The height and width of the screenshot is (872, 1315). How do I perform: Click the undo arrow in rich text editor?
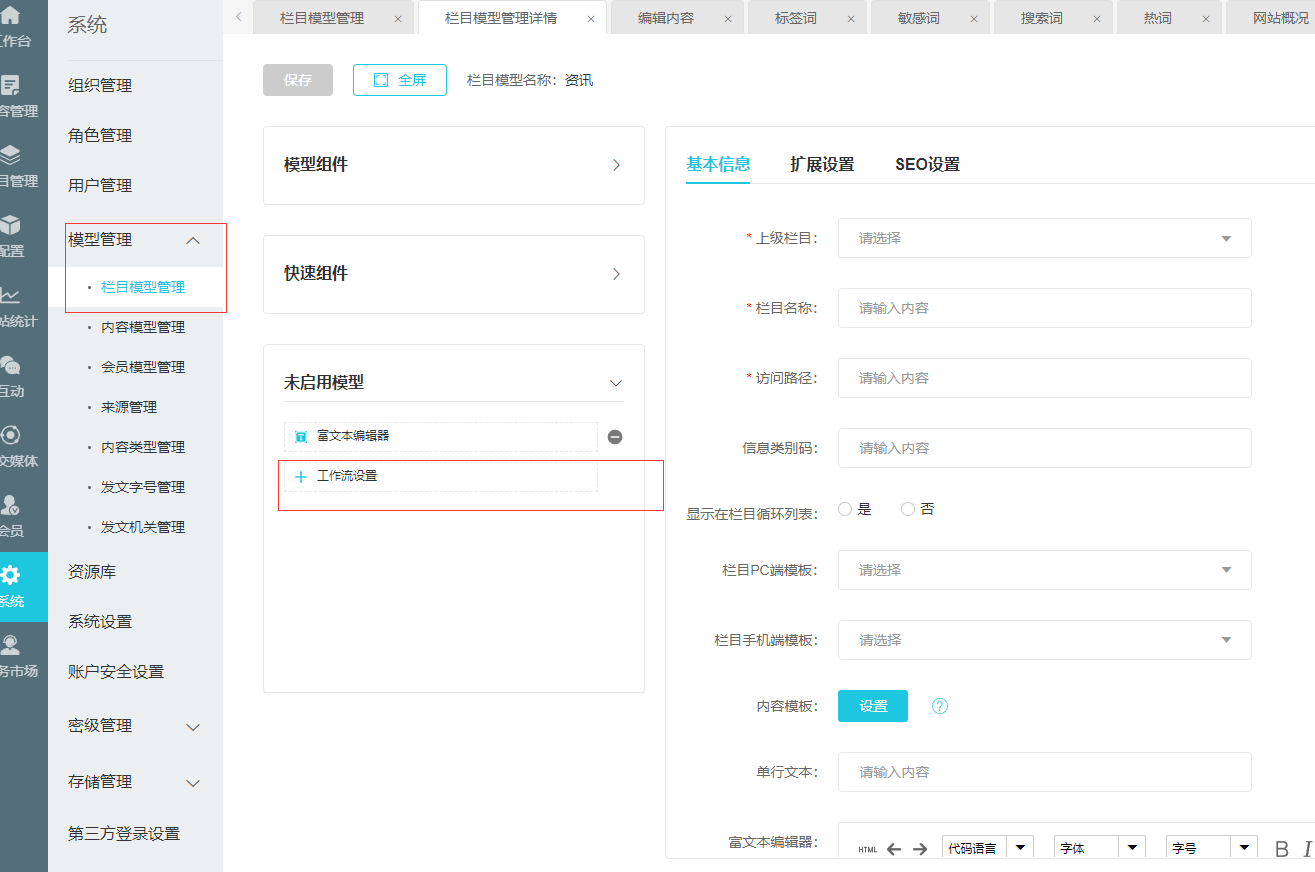(894, 849)
